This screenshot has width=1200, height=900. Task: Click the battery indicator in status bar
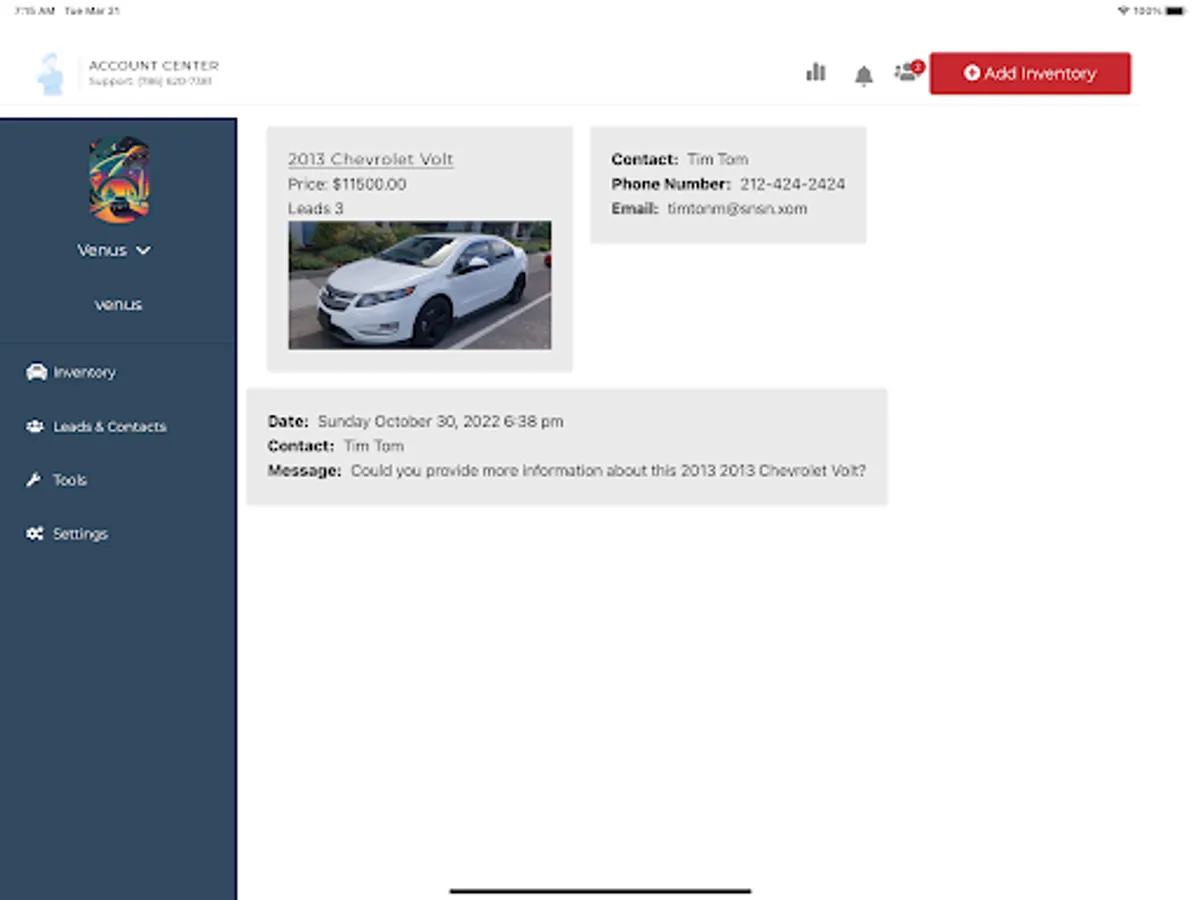click(1175, 10)
